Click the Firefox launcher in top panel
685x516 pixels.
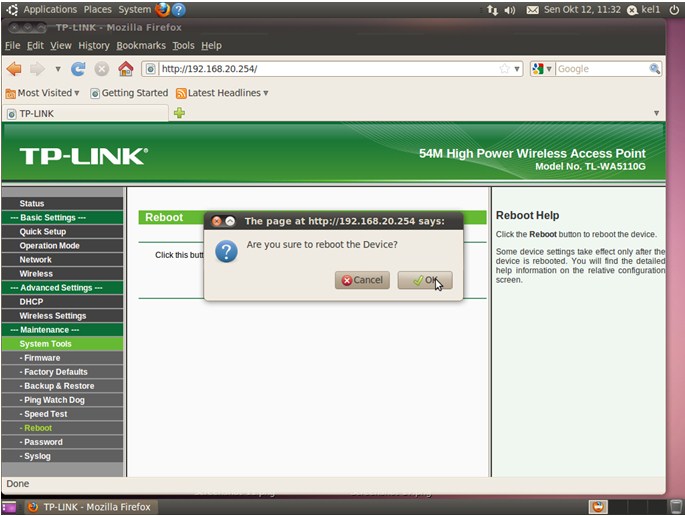click(x=163, y=9)
